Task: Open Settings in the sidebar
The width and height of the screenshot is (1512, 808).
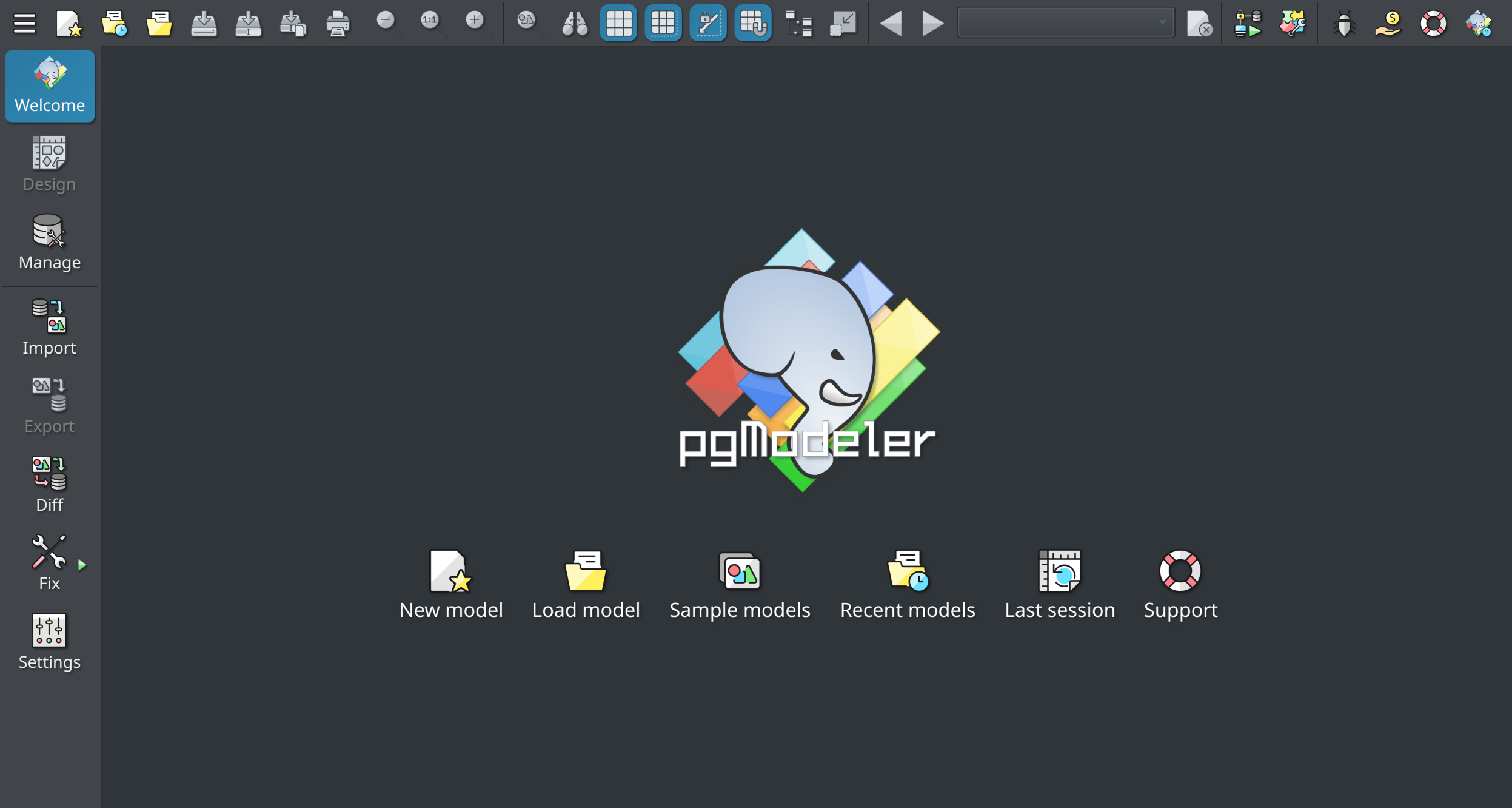Action: (x=50, y=642)
